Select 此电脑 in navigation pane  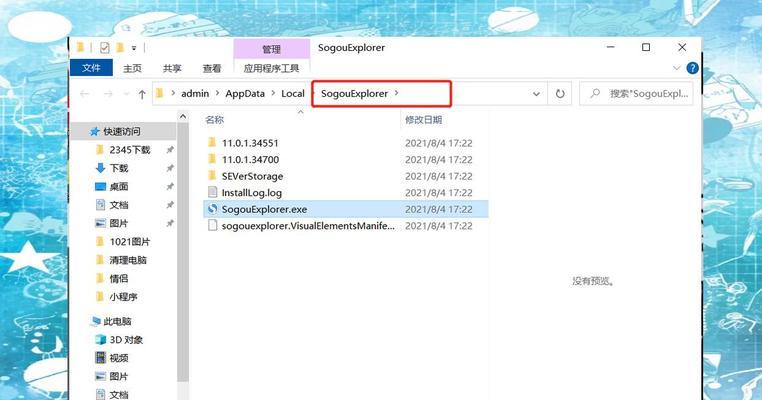[x=117, y=321]
